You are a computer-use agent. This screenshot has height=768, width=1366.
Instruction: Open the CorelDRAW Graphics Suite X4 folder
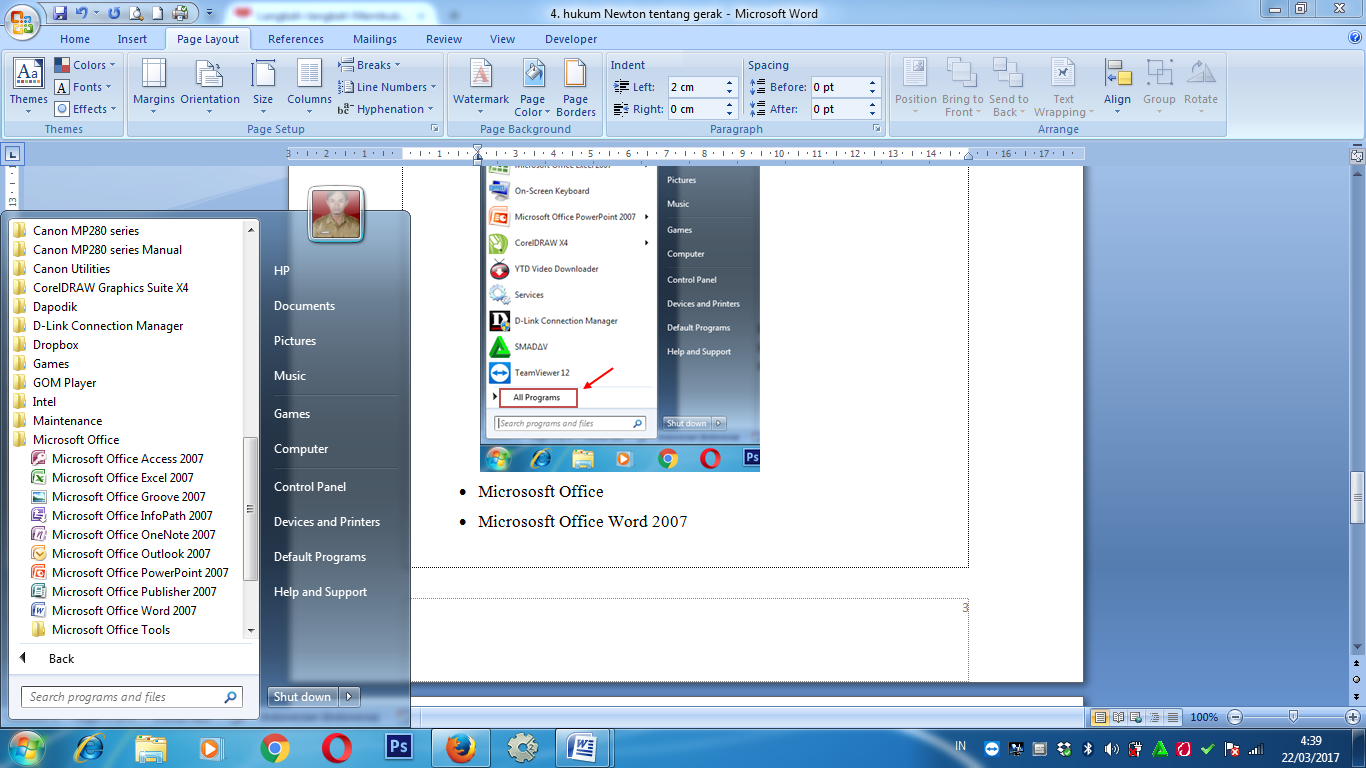point(100,288)
